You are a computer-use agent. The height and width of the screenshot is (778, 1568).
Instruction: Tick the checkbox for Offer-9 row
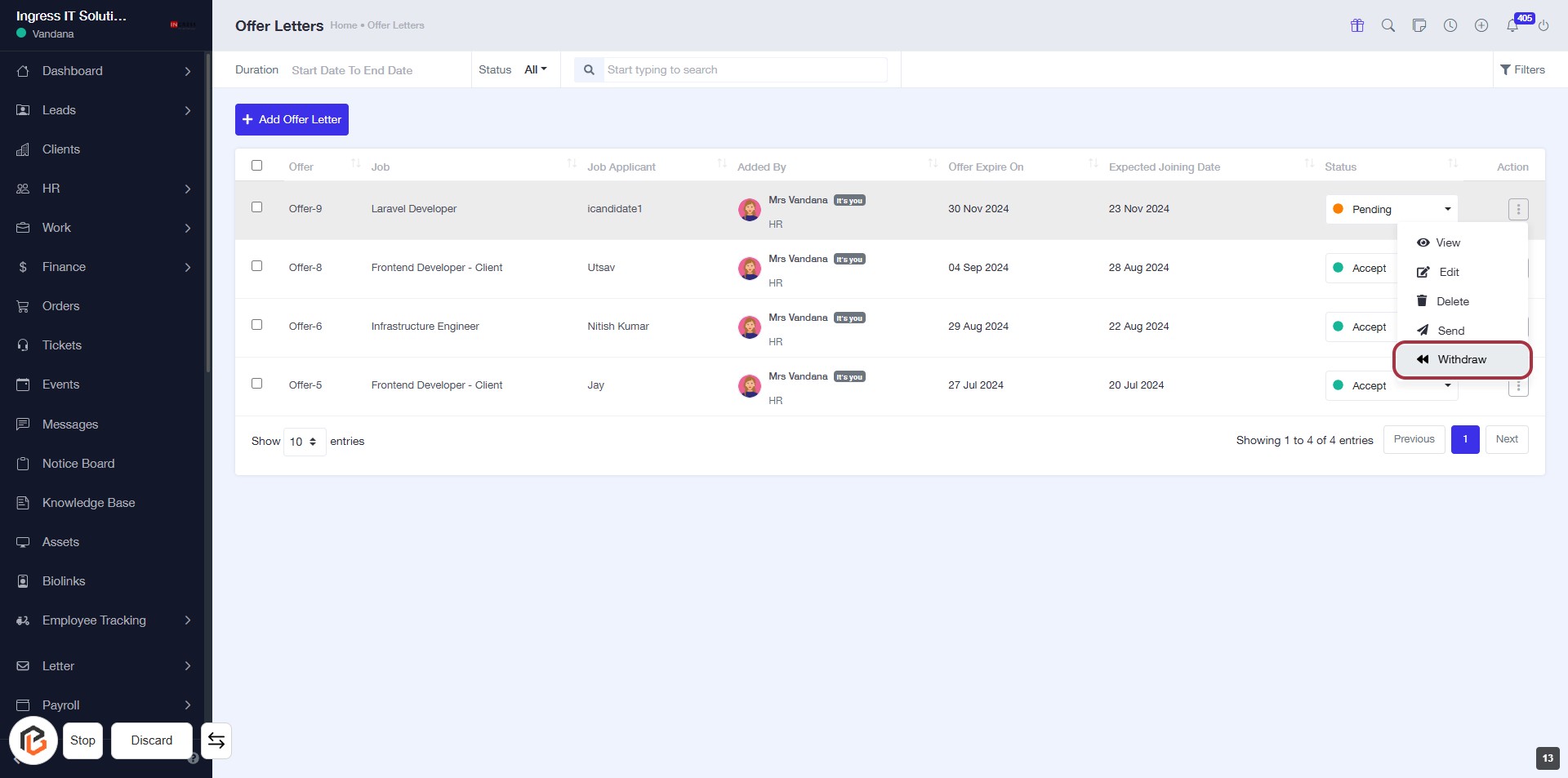click(256, 207)
